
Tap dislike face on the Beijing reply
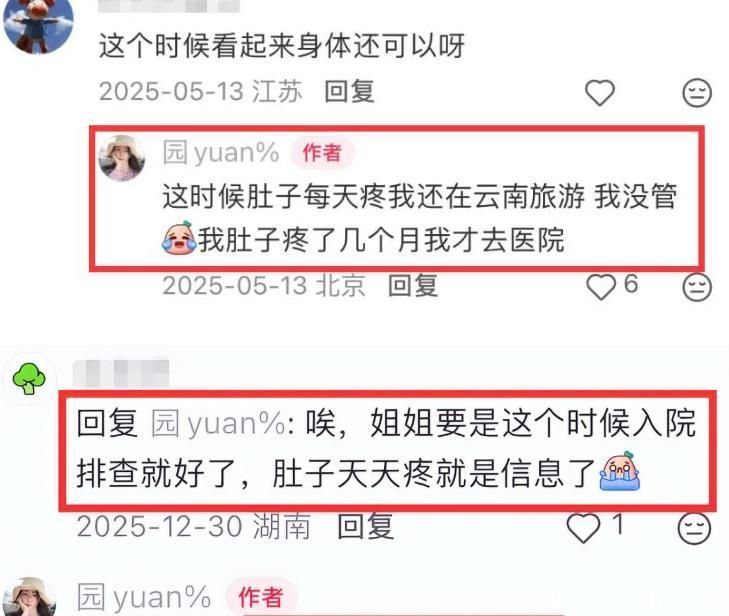coord(697,287)
